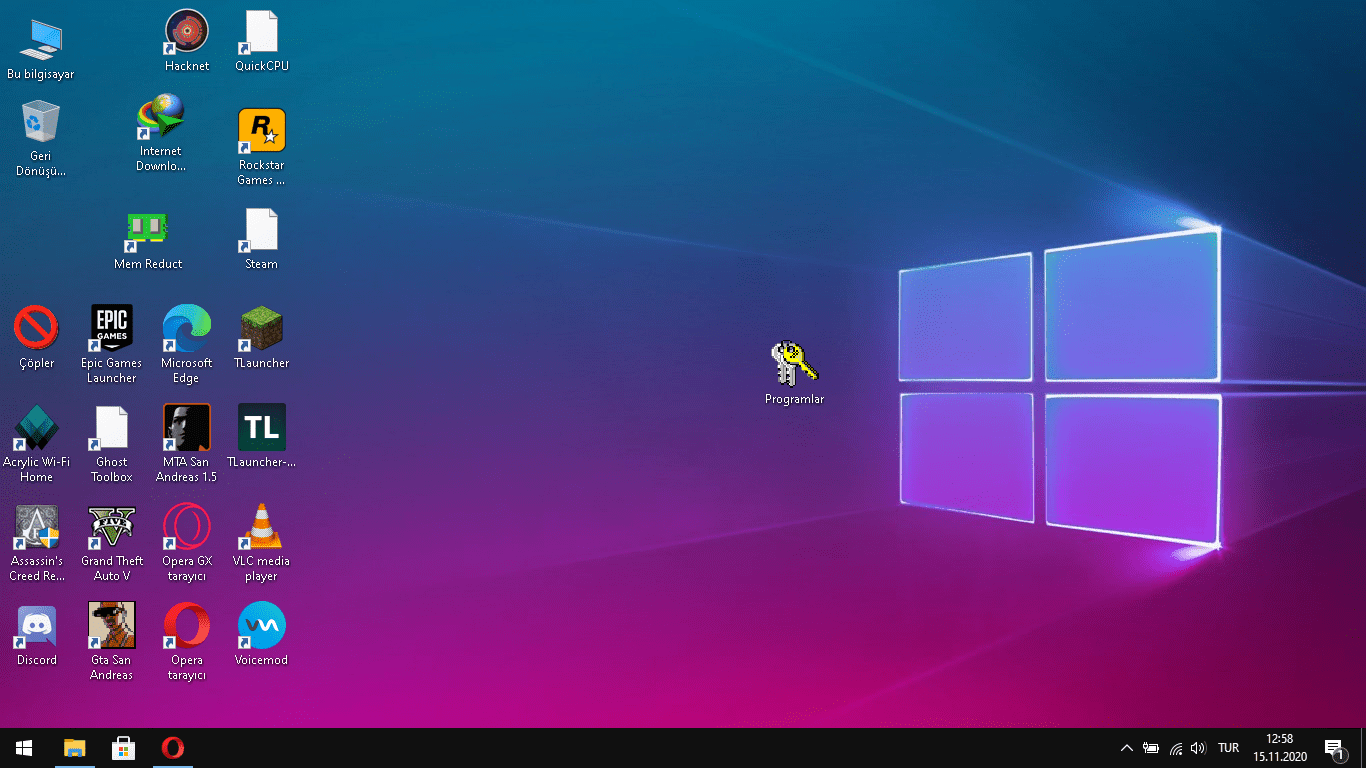Open the volume speaker tray icon
Screen dimensions: 1366x768
click(x=1198, y=748)
